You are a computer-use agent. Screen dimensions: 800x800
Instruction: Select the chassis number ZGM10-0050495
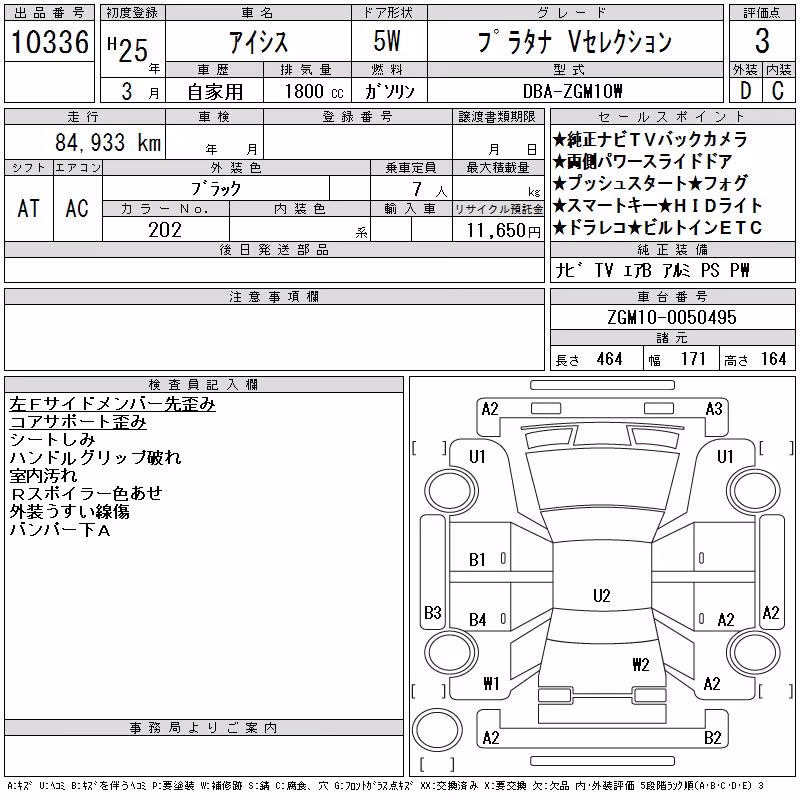672,317
